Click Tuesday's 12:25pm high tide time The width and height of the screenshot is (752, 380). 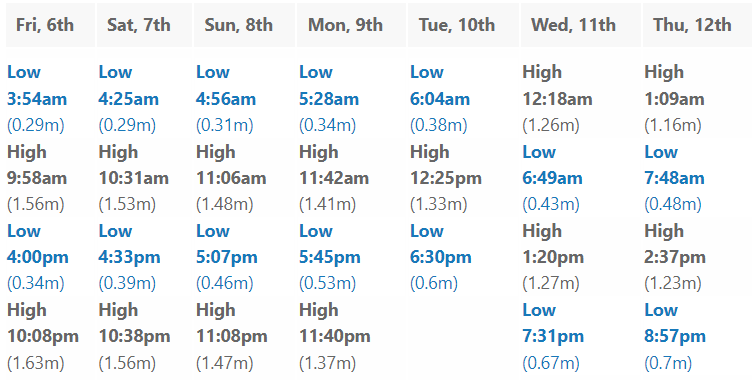(x=446, y=178)
